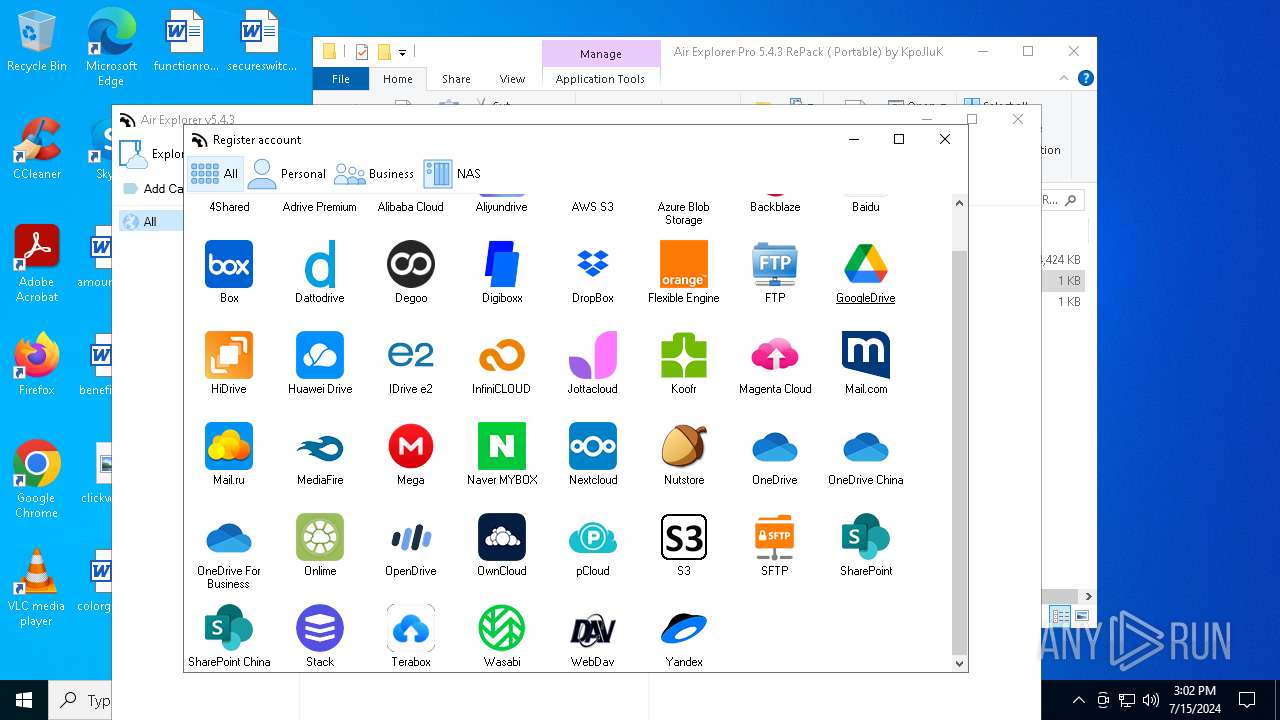Open the File tab in Explorer window

pyautogui.click(x=341, y=79)
